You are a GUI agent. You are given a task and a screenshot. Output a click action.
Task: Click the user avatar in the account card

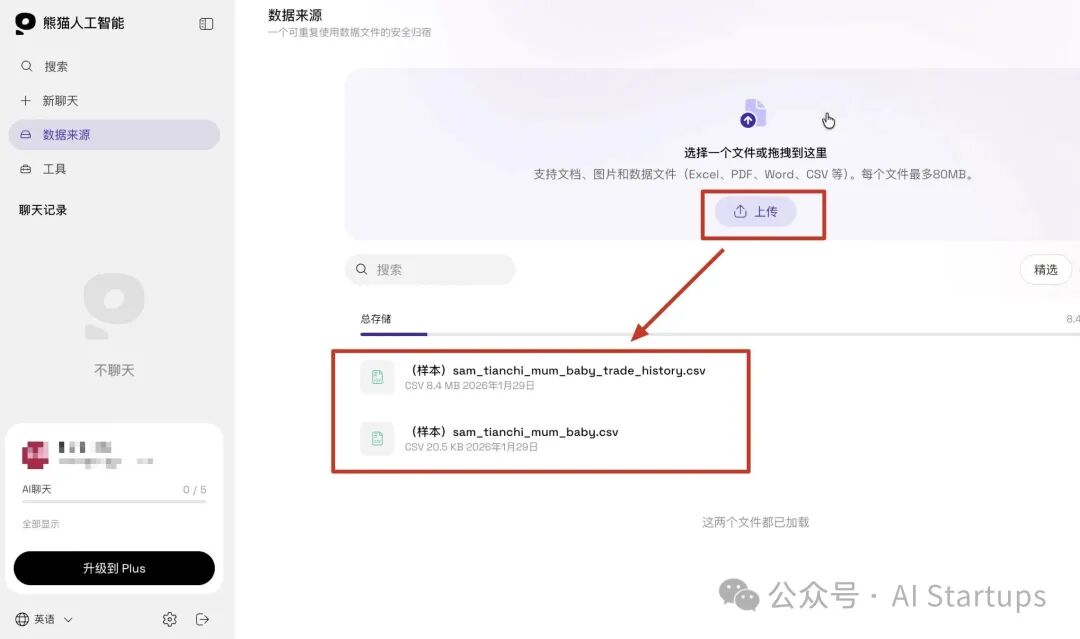click(x=36, y=455)
